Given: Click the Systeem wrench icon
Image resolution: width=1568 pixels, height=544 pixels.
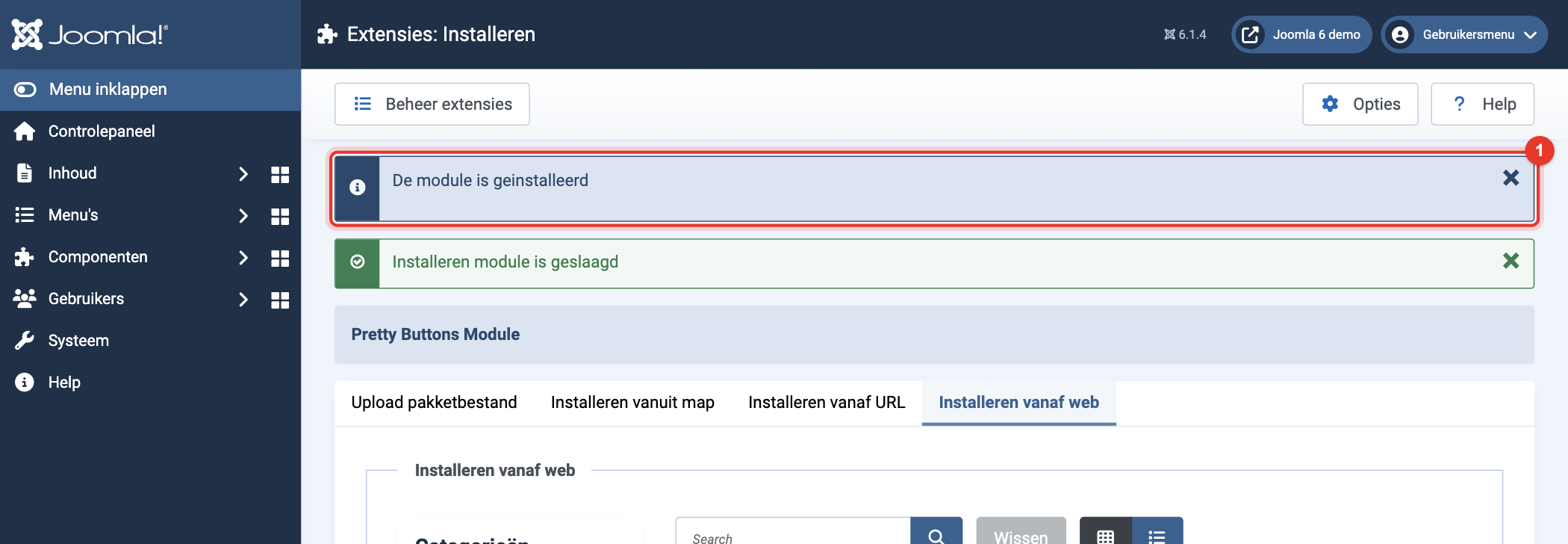Looking at the screenshot, I should [x=25, y=341].
